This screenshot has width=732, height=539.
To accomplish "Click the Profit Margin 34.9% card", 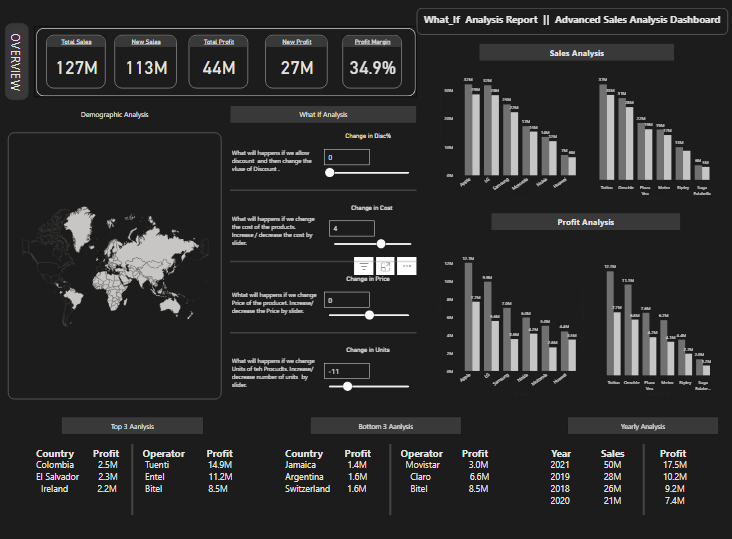I will click(372, 62).
